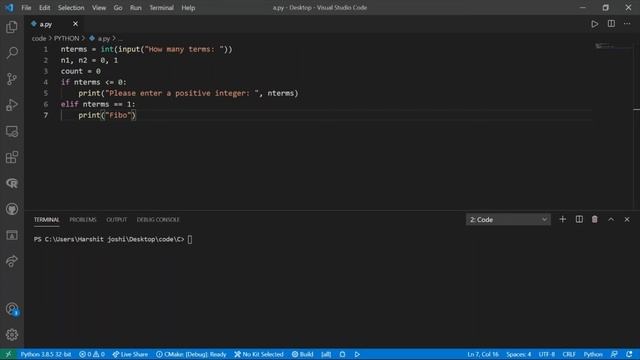Click the PYTHON breadcrumb segment
Screen dimensions: 640x360
click(67, 38)
